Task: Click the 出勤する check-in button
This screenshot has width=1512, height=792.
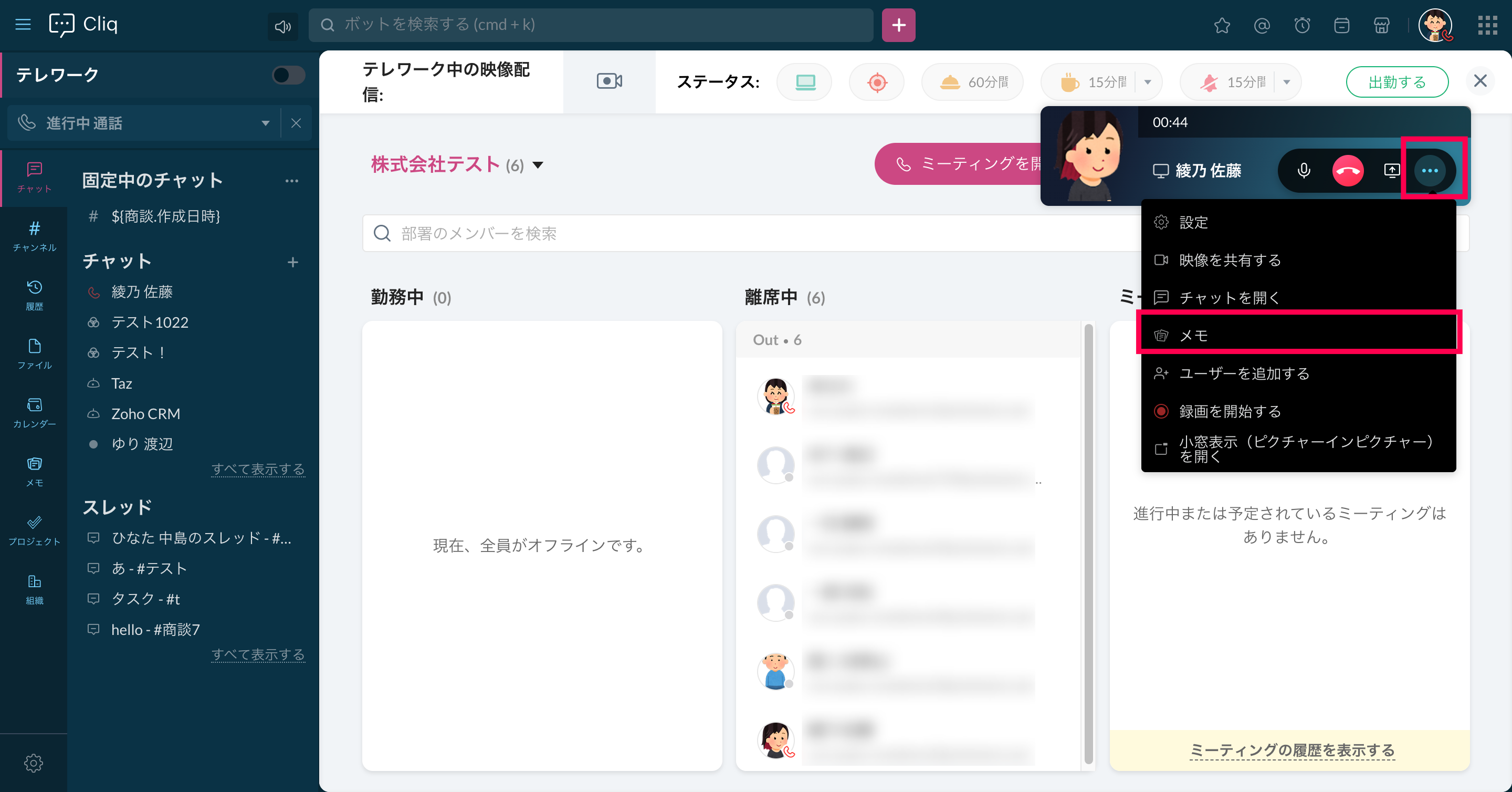Action: coord(1396,82)
